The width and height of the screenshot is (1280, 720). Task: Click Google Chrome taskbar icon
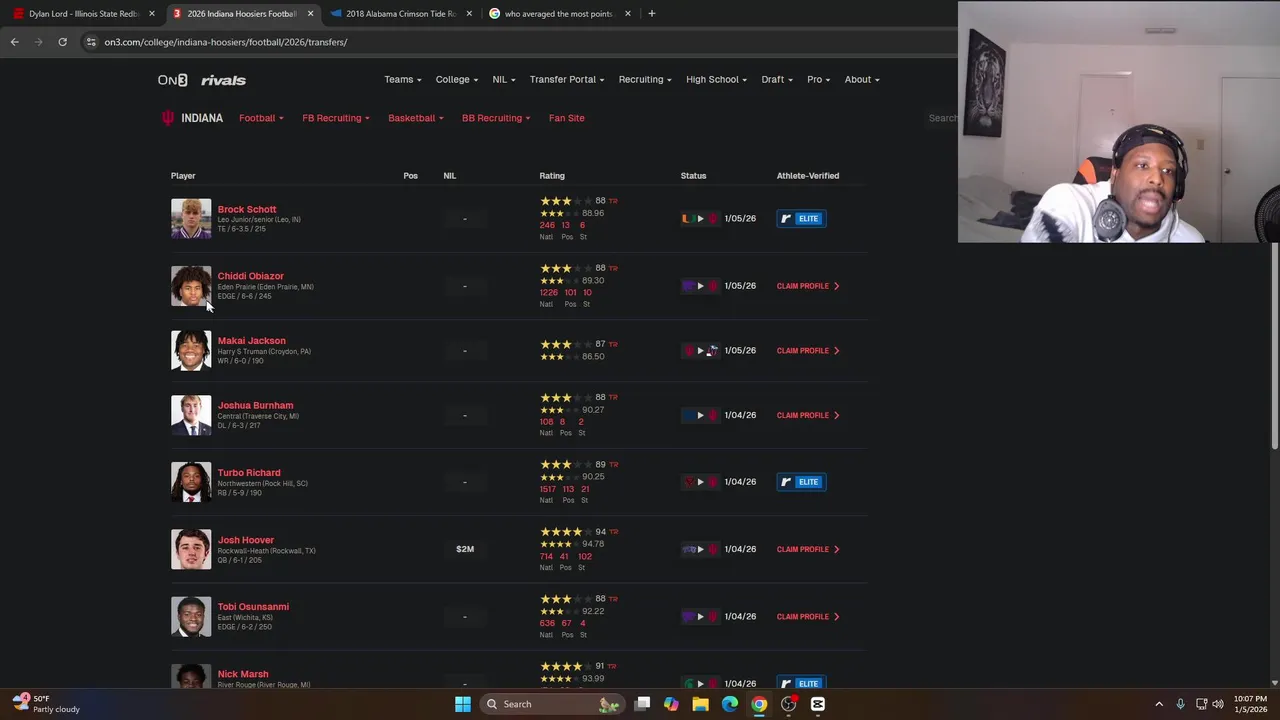point(759,704)
